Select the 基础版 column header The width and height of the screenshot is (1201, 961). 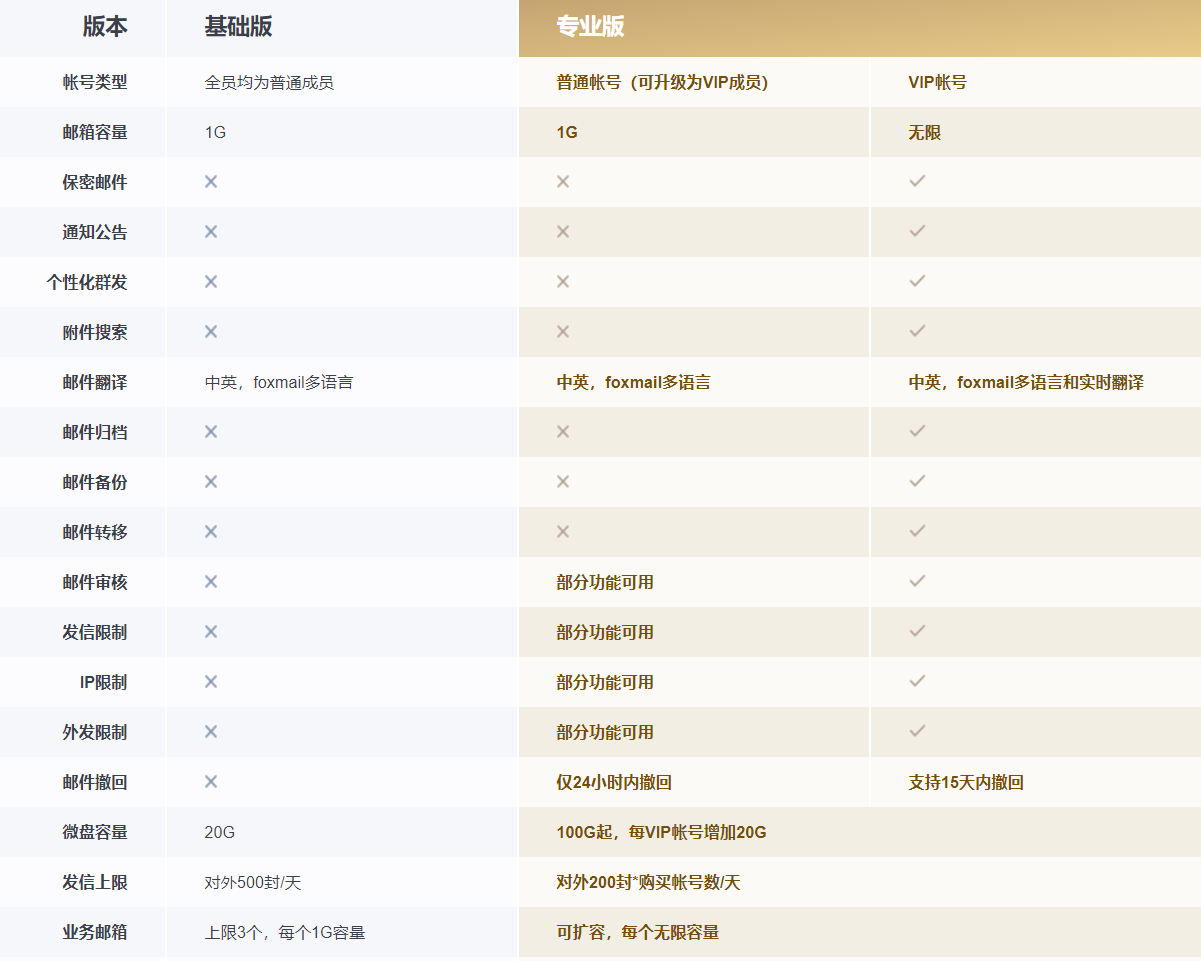(238, 27)
